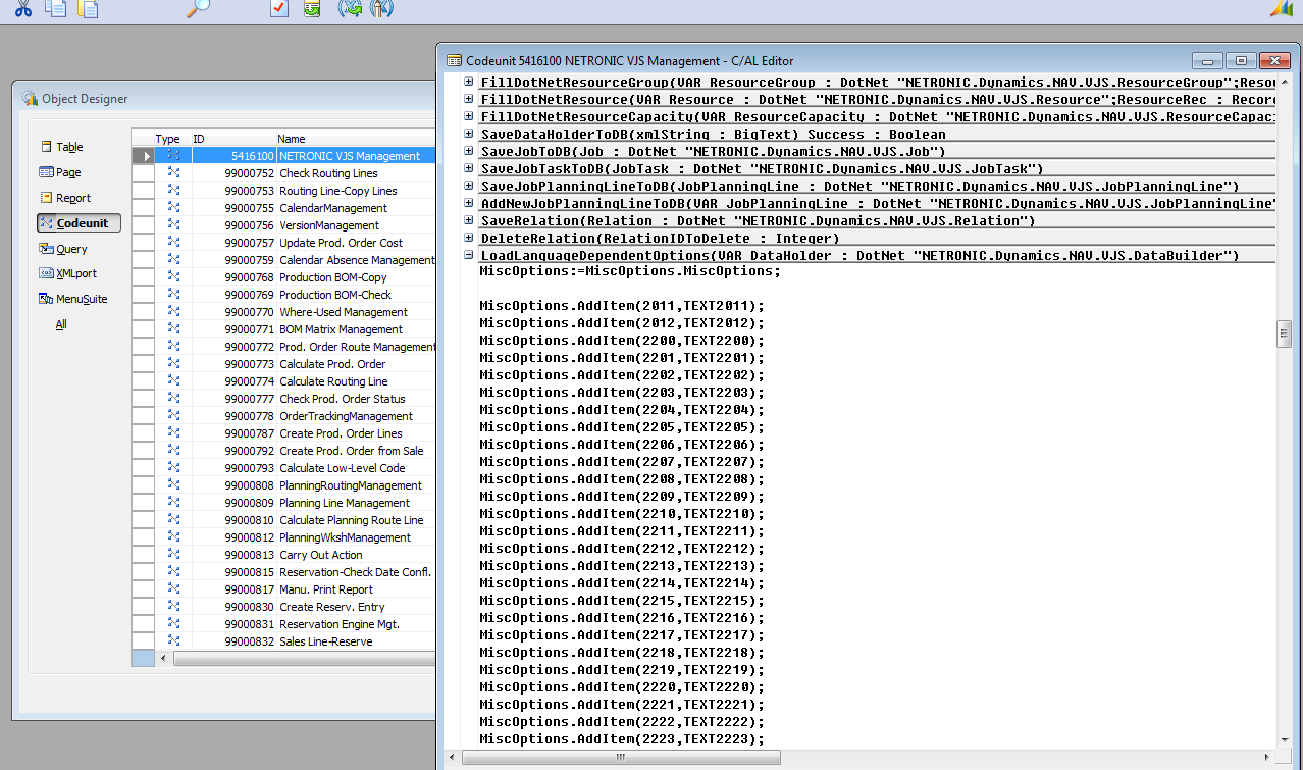
Task: Click the Copy toolbar icon
Action: [x=56, y=7]
